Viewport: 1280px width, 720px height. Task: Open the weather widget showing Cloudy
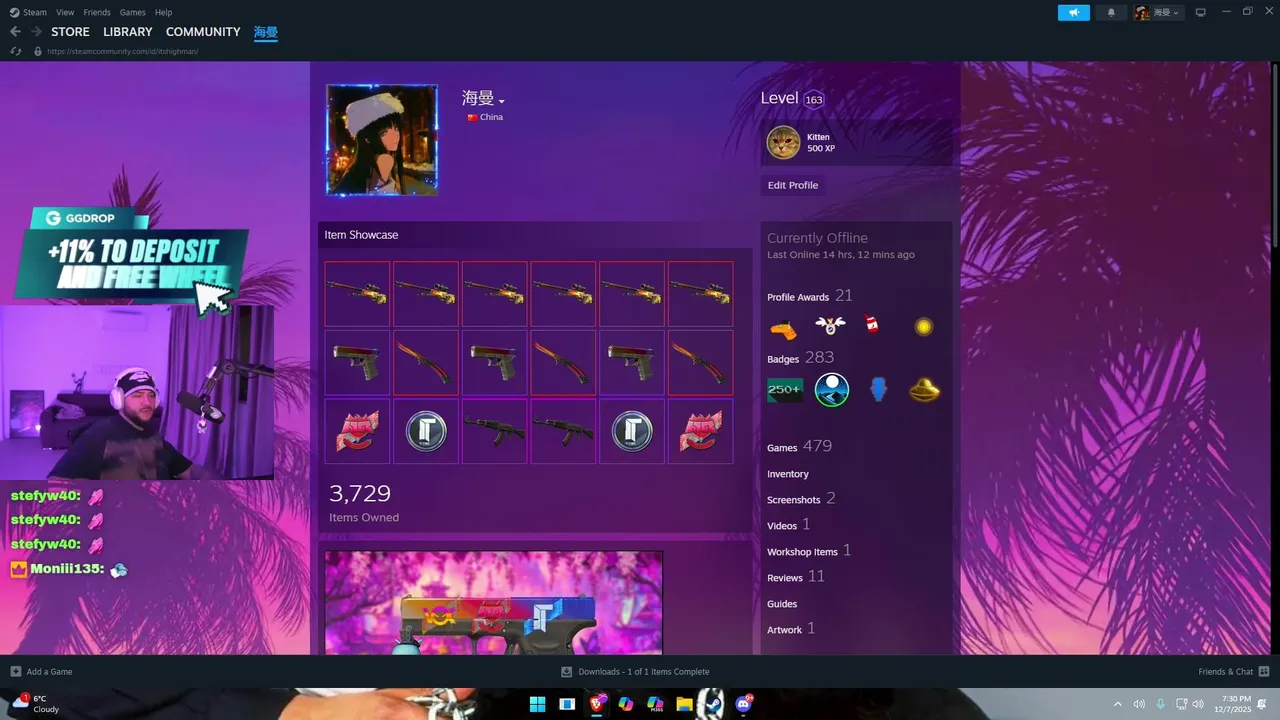(34, 704)
